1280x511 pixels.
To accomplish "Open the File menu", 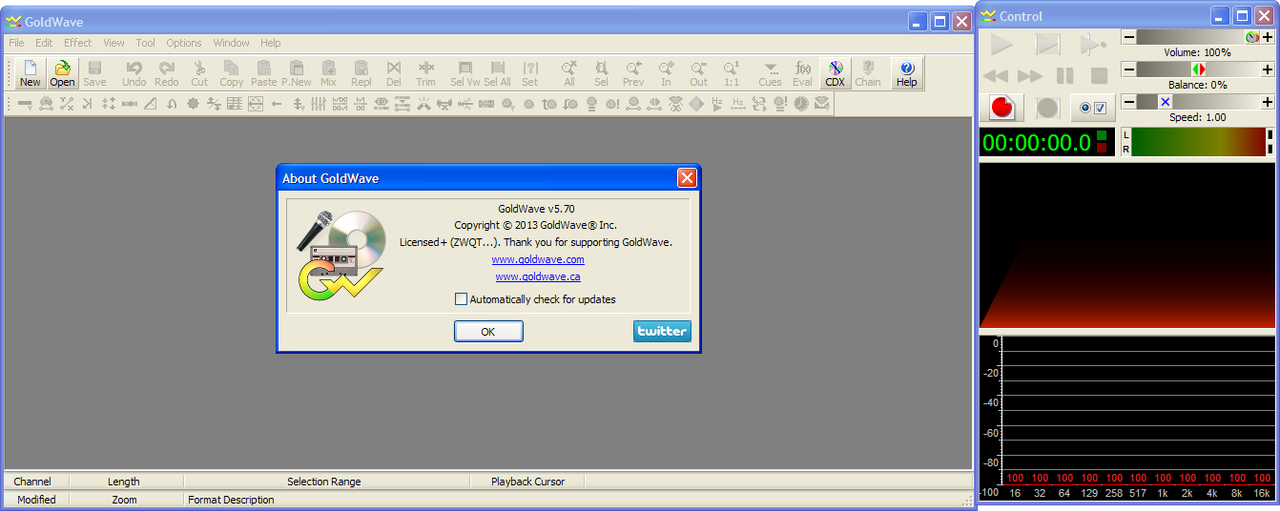I will pyautogui.click(x=16, y=43).
